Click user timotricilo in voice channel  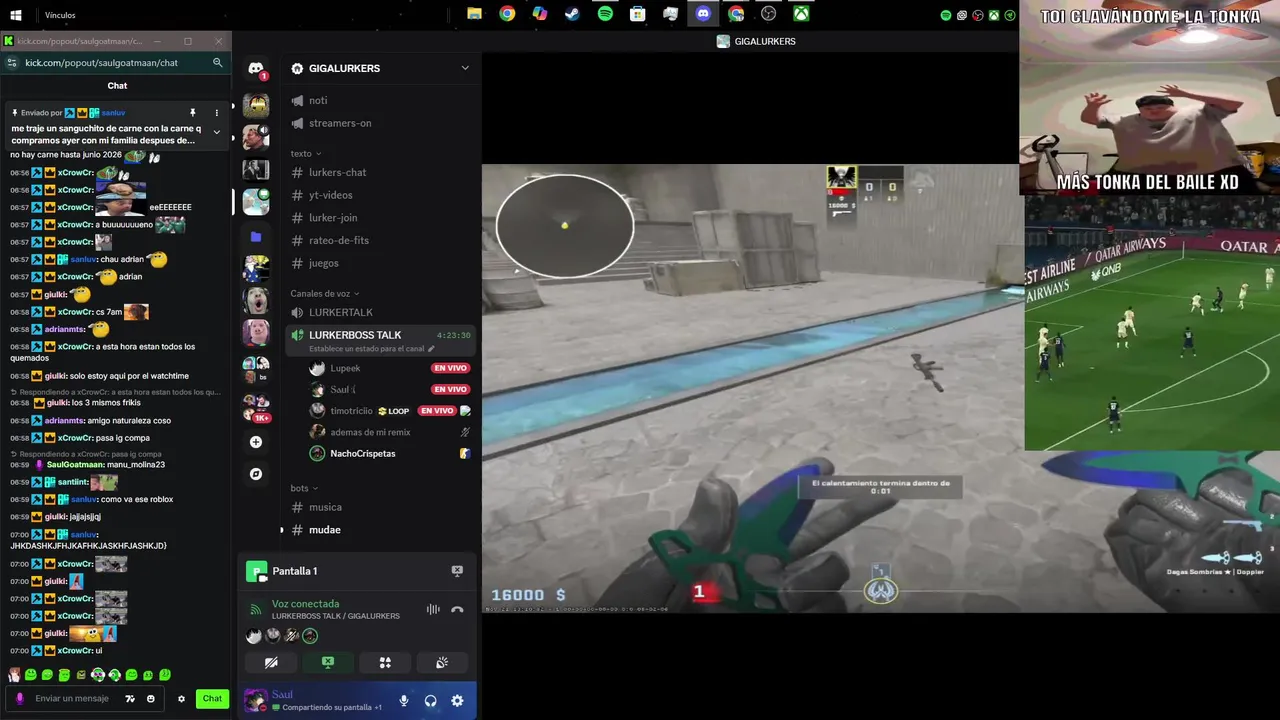coord(351,411)
